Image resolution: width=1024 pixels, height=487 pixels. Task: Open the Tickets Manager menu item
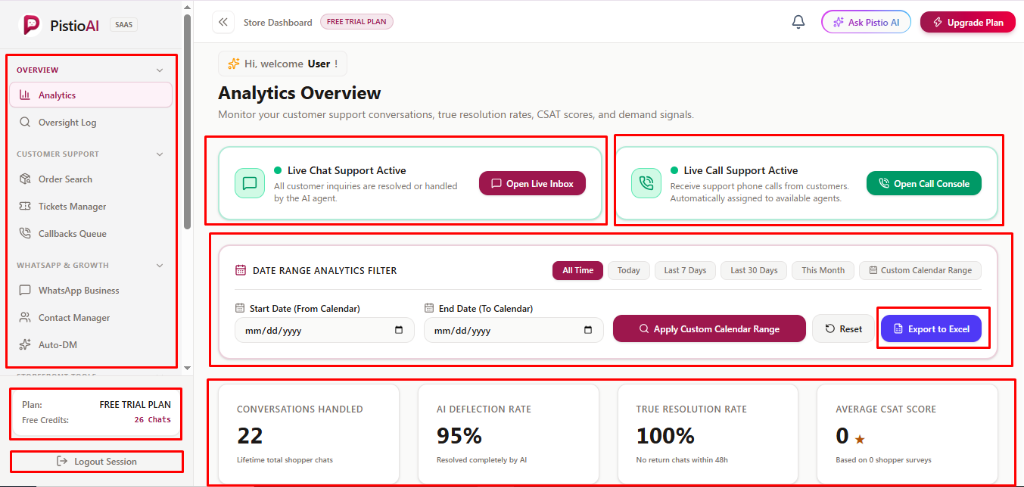coord(91,207)
